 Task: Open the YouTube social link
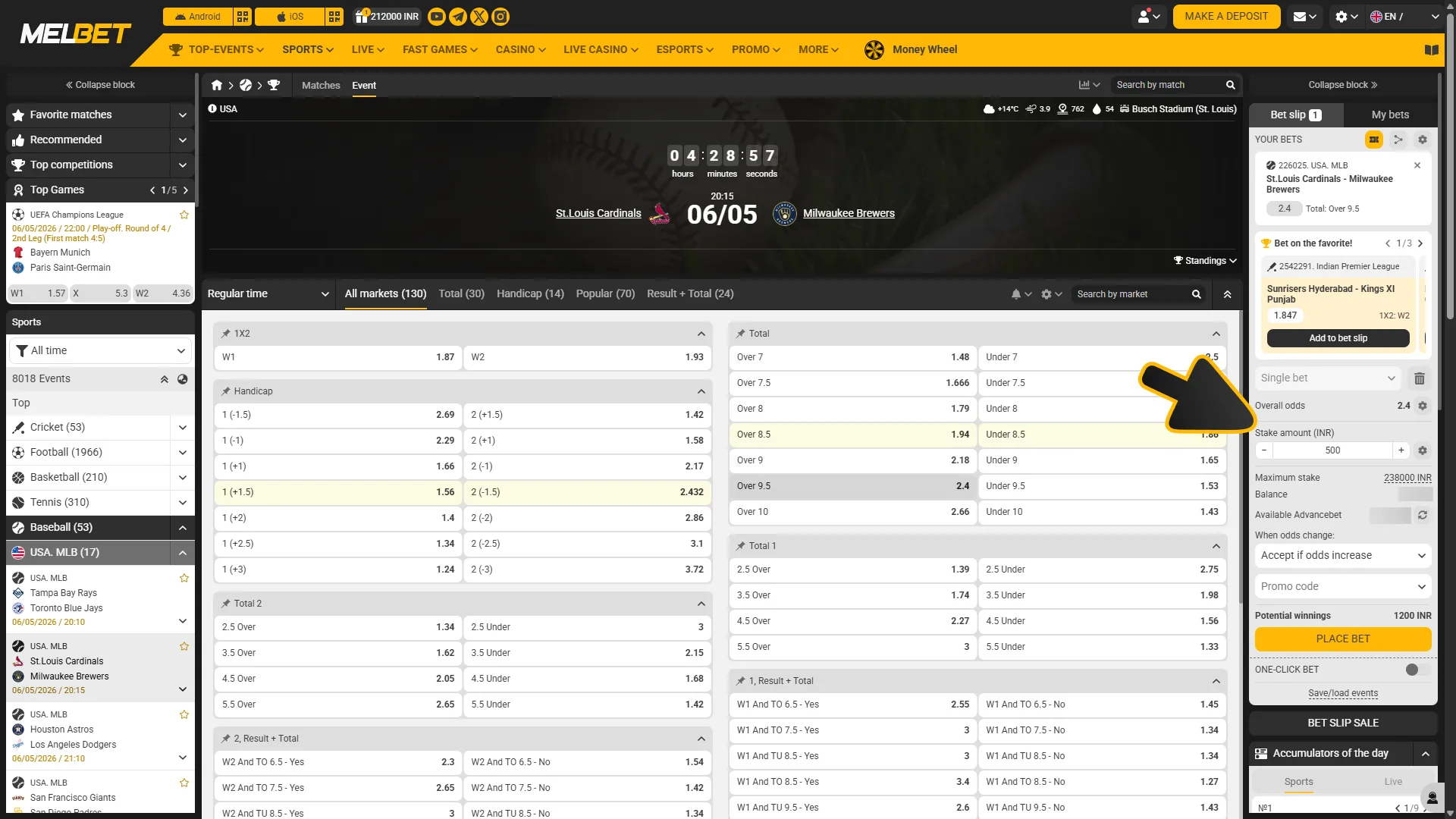pos(437,17)
